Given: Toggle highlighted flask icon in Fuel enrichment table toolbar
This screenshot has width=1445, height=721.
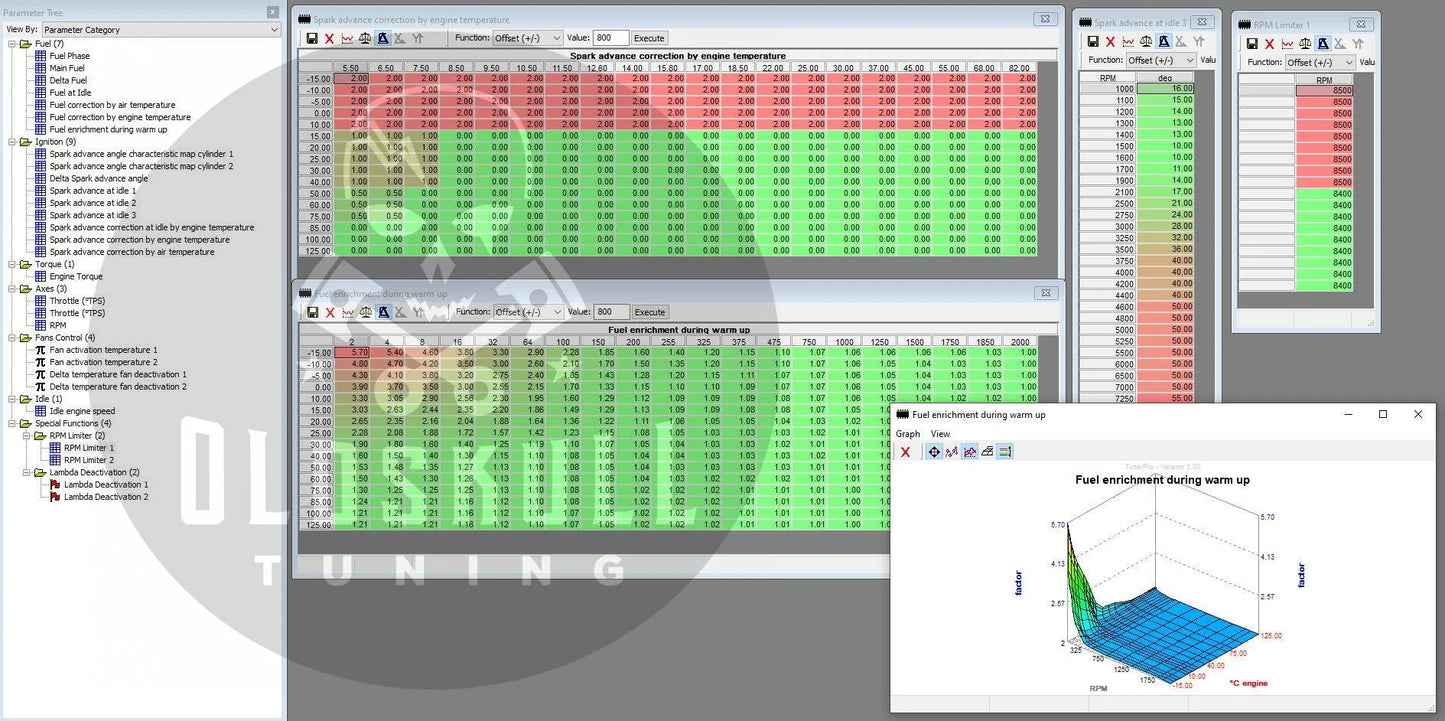Looking at the screenshot, I should pyautogui.click(x=383, y=312).
